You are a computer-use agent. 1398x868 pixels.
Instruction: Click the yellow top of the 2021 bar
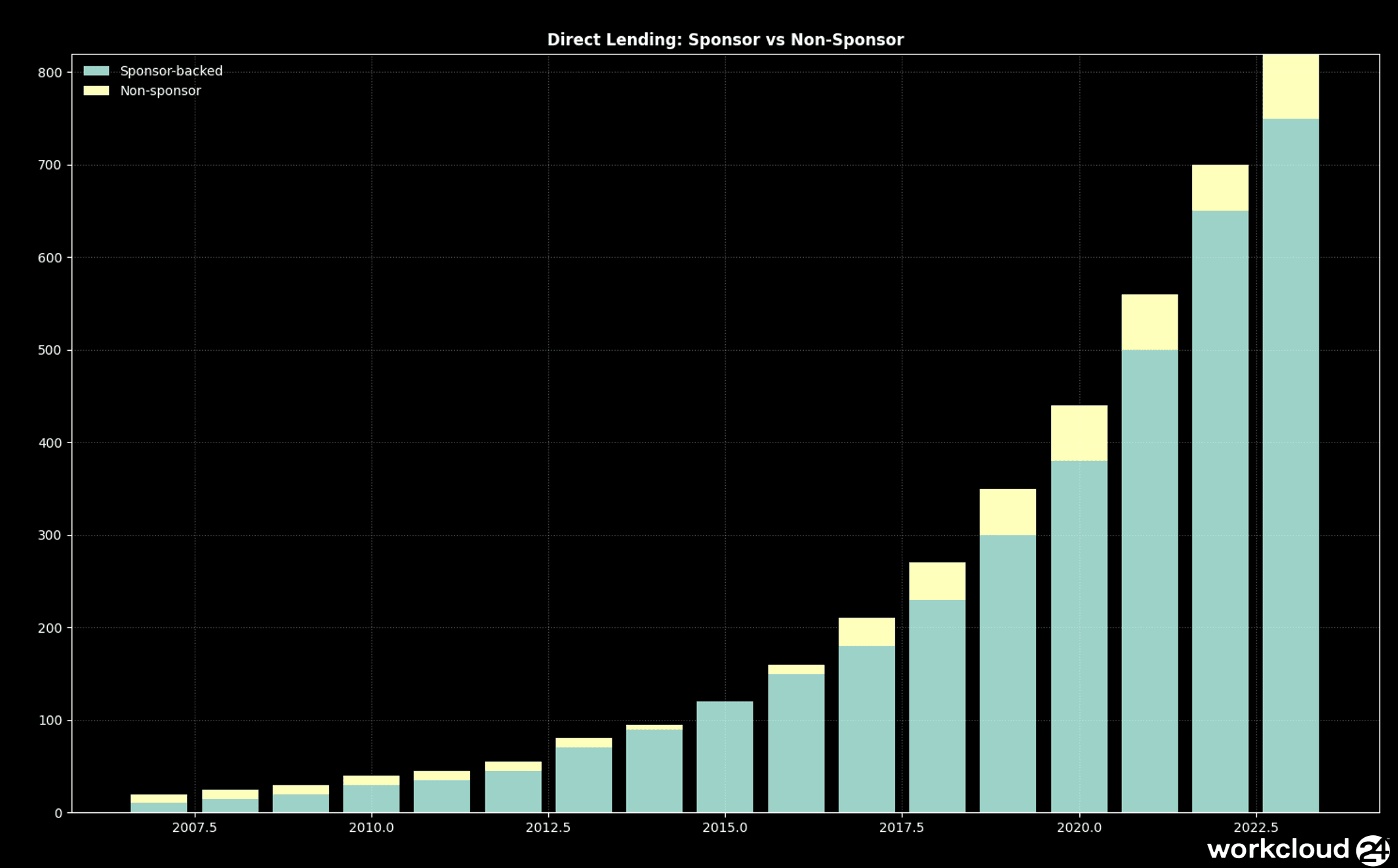(x=1149, y=322)
